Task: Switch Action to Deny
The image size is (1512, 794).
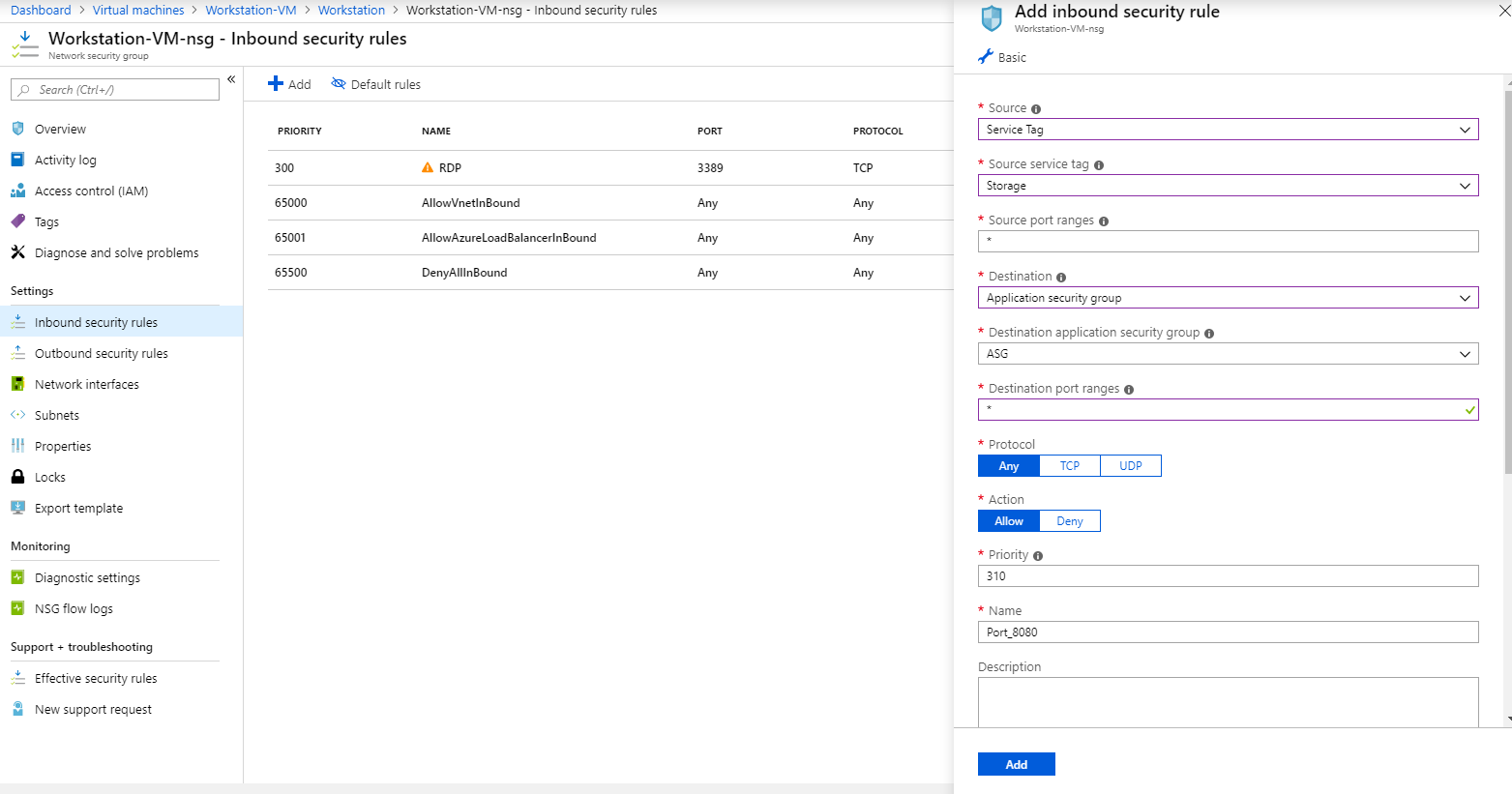Action: (1069, 520)
